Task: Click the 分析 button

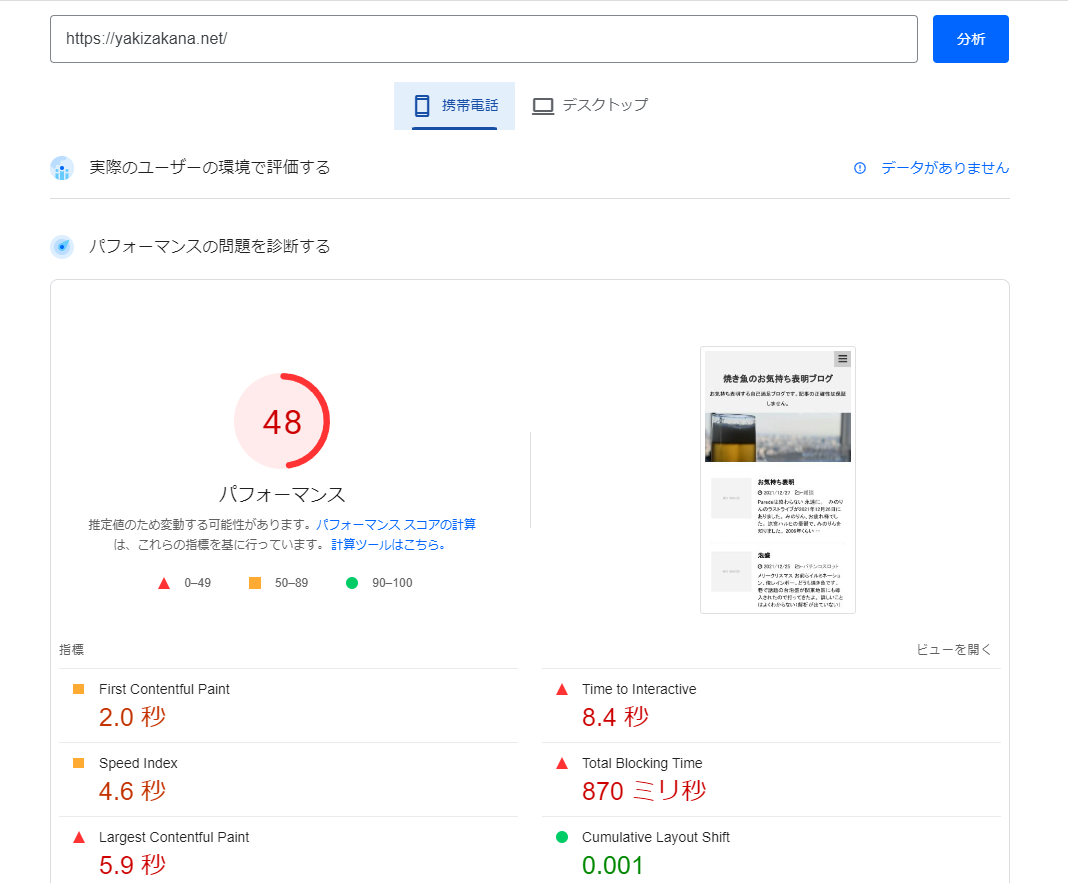Action: [x=970, y=39]
